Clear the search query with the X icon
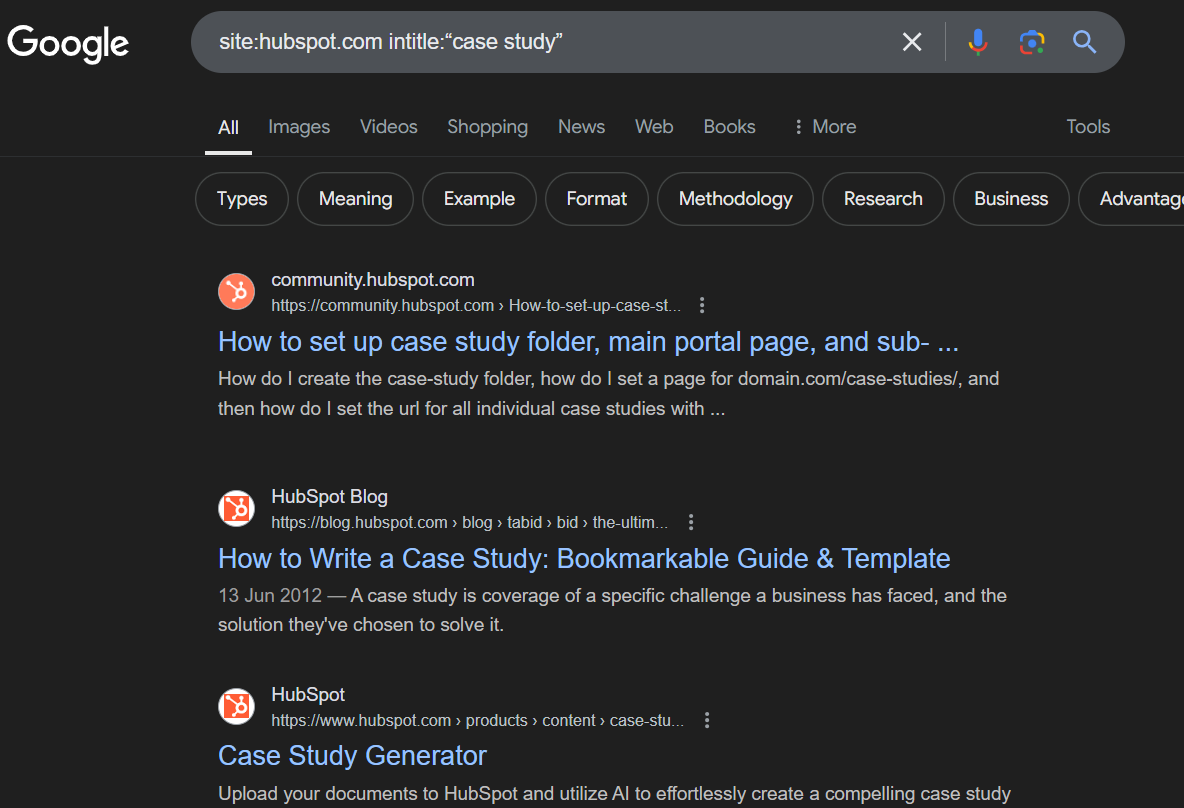The height and width of the screenshot is (808, 1184). (x=912, y=42)
